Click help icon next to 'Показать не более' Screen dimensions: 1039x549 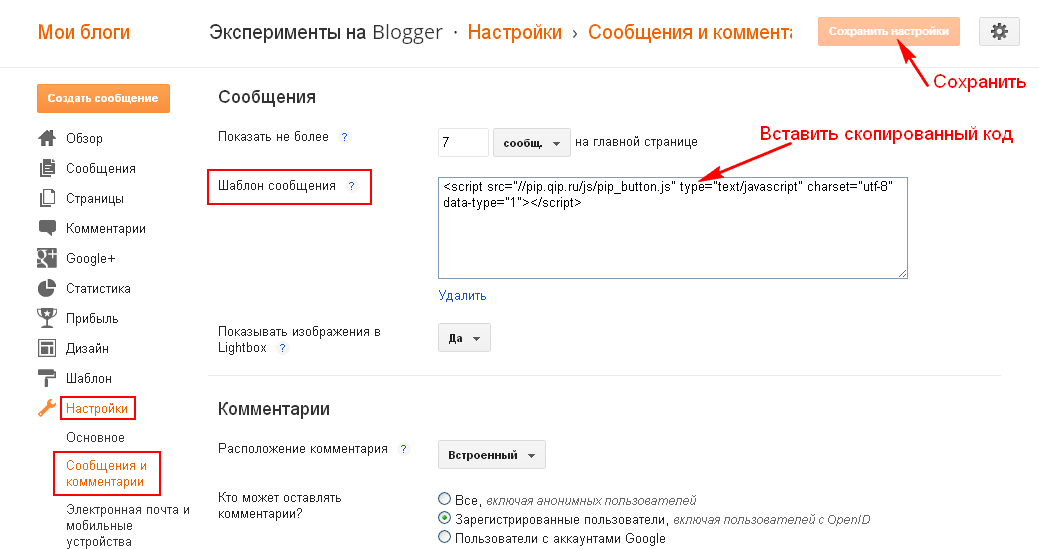coord(344,137)
